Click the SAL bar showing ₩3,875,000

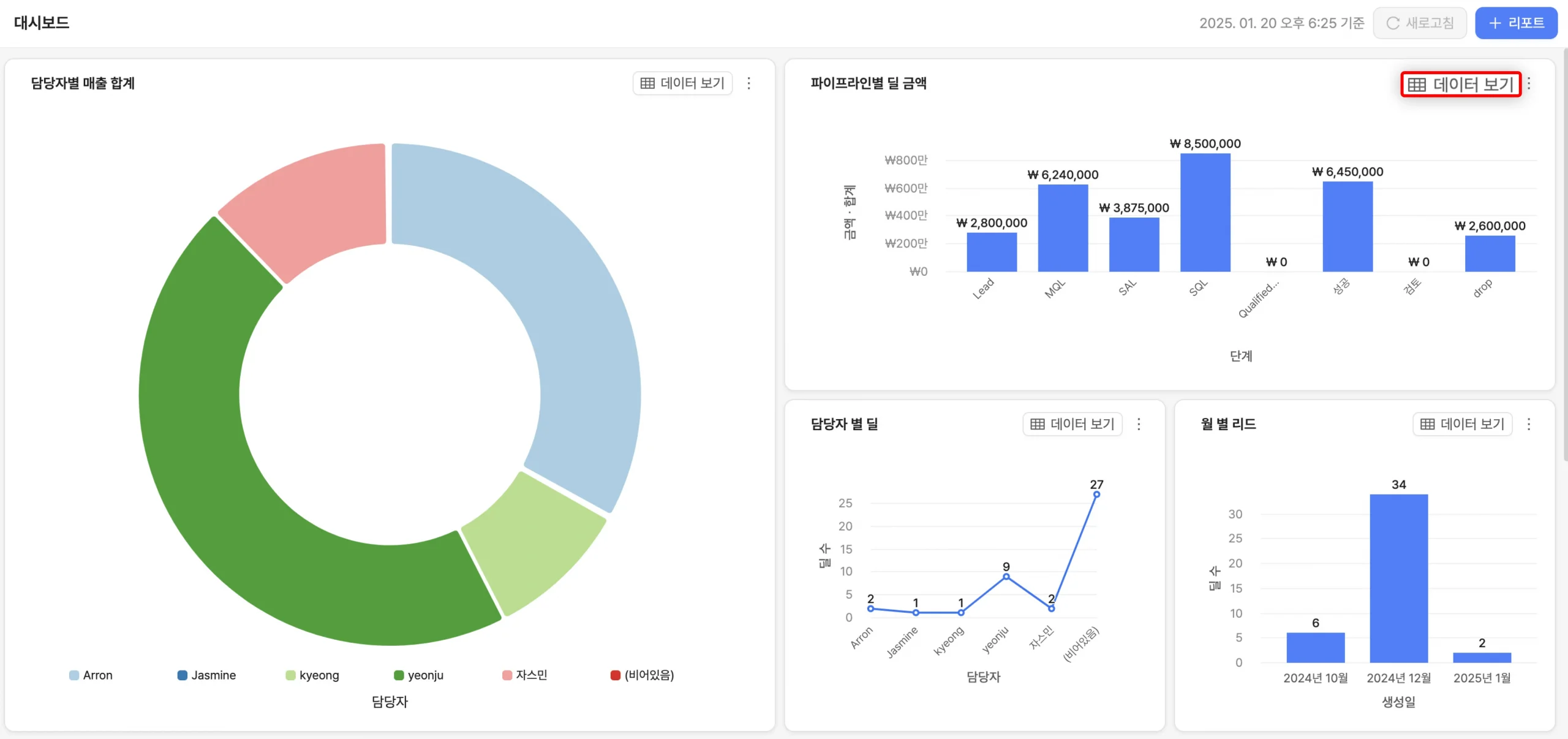[1134, 244]
